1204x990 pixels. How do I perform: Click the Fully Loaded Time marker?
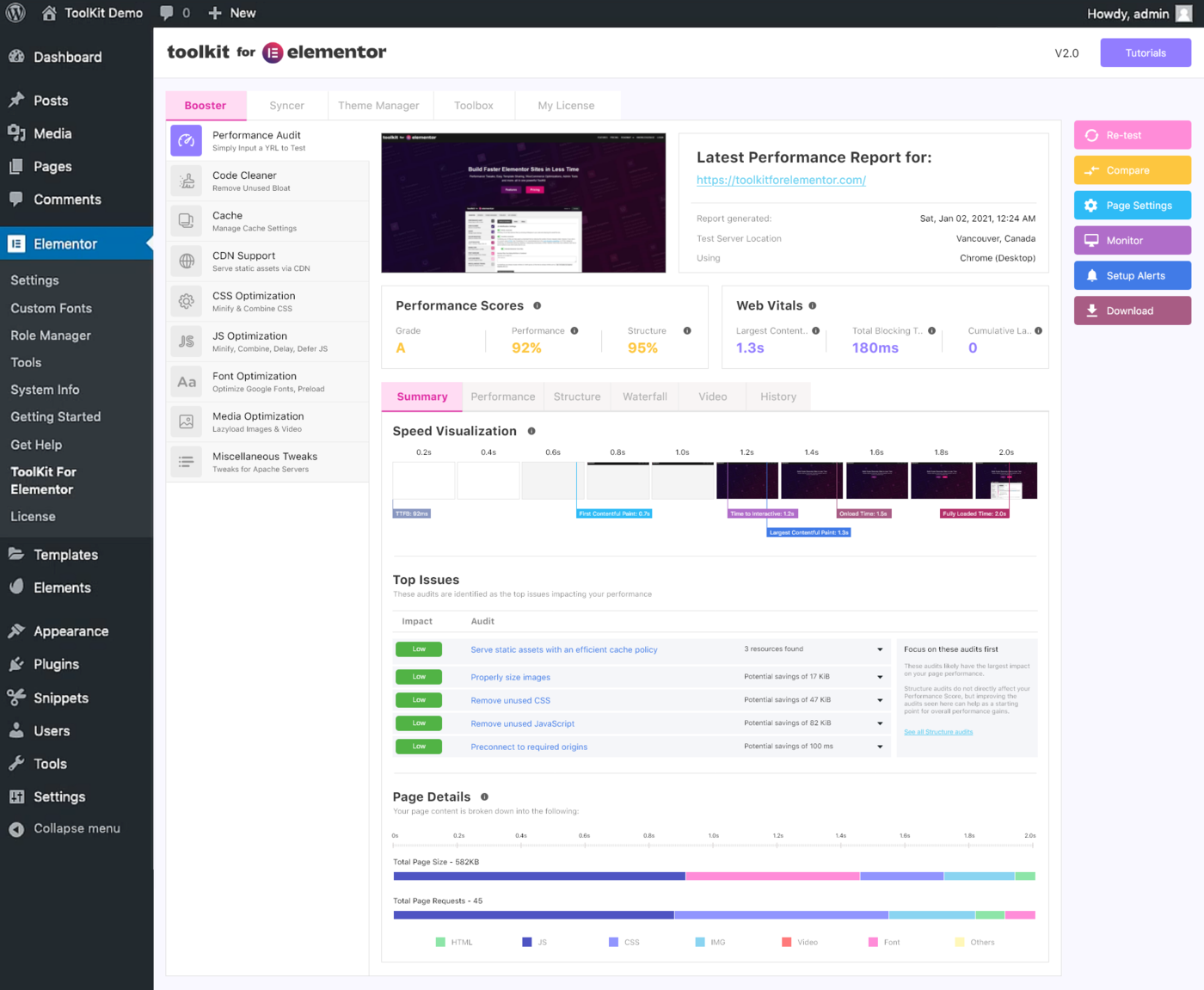[x=974, y=513]
